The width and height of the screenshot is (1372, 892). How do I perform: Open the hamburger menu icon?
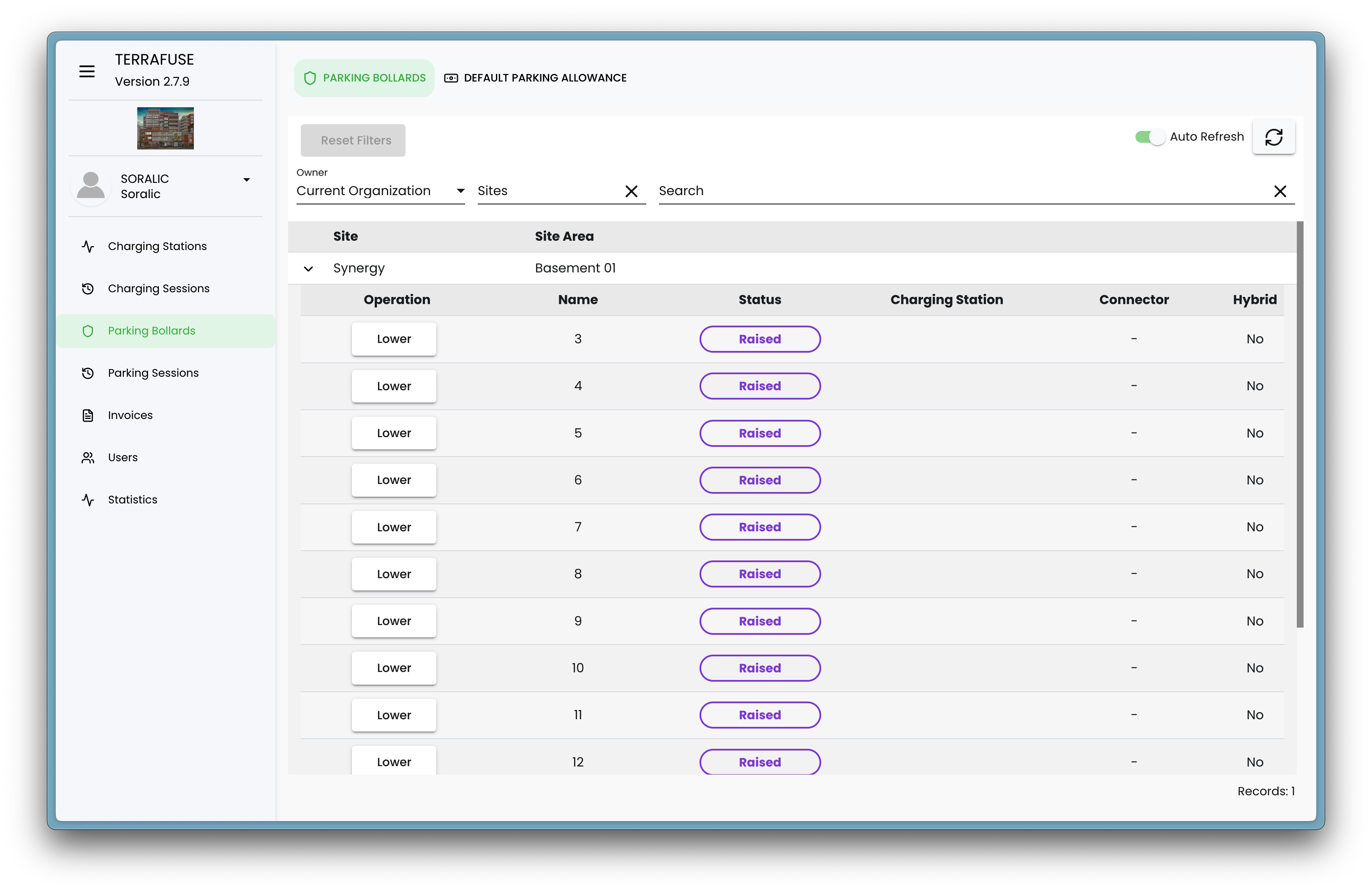[87, 71]
